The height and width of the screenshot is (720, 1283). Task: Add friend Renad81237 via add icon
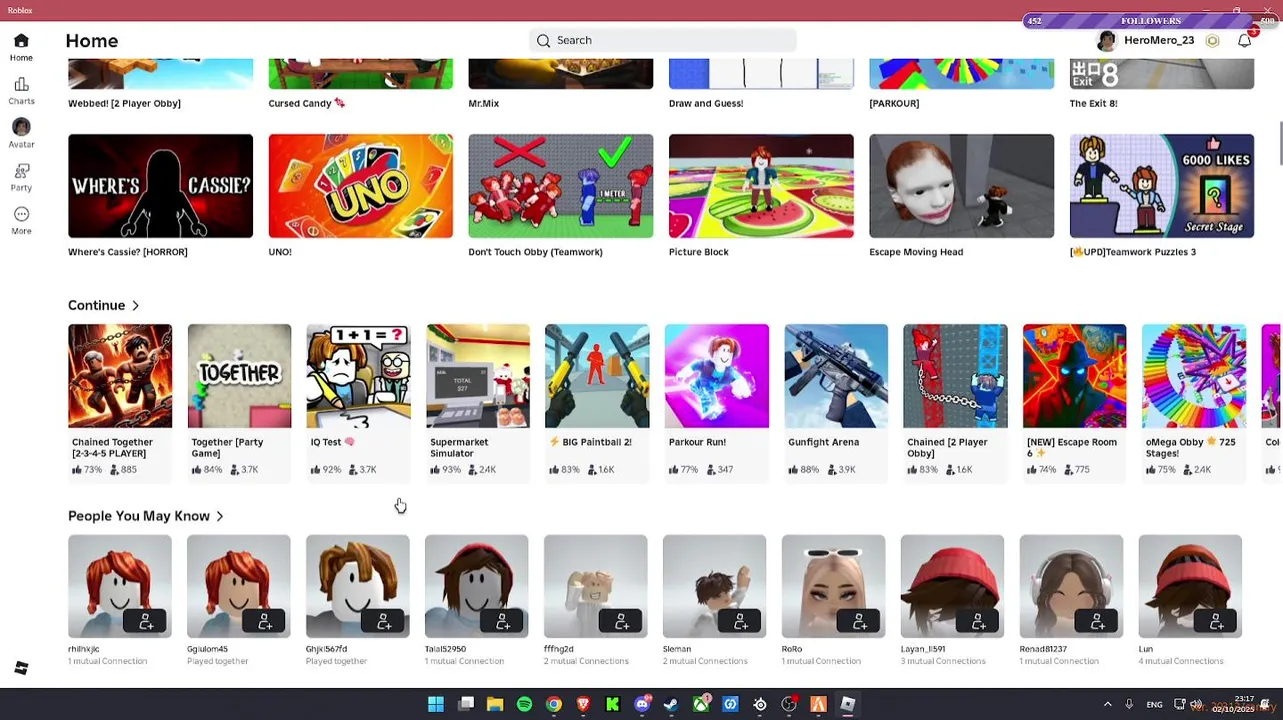click(x=1098, y=622)
